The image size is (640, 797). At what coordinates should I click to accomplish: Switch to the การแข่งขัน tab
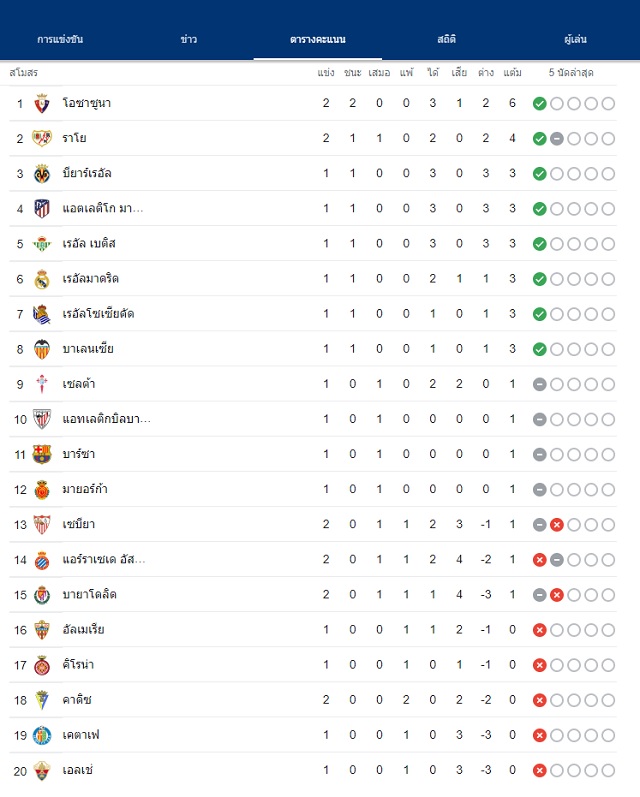[x=60, y=39]
